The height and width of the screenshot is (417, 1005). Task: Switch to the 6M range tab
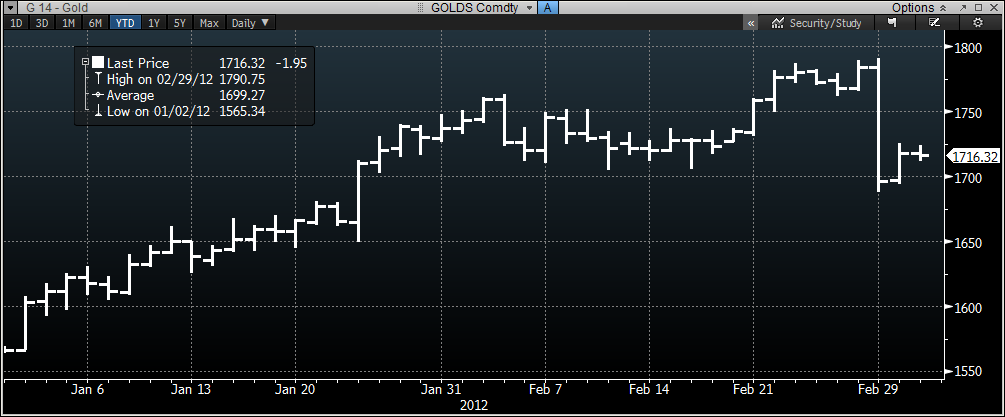pos(95,22)
